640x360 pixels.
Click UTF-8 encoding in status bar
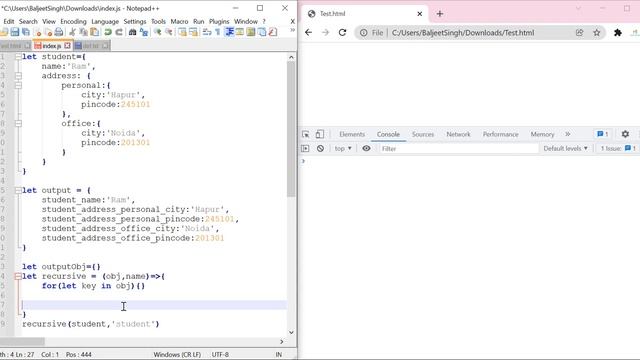(x=220, y=354)
